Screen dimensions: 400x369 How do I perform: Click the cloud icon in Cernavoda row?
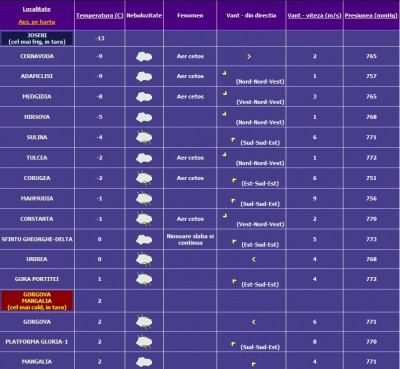tap(144, 56)
